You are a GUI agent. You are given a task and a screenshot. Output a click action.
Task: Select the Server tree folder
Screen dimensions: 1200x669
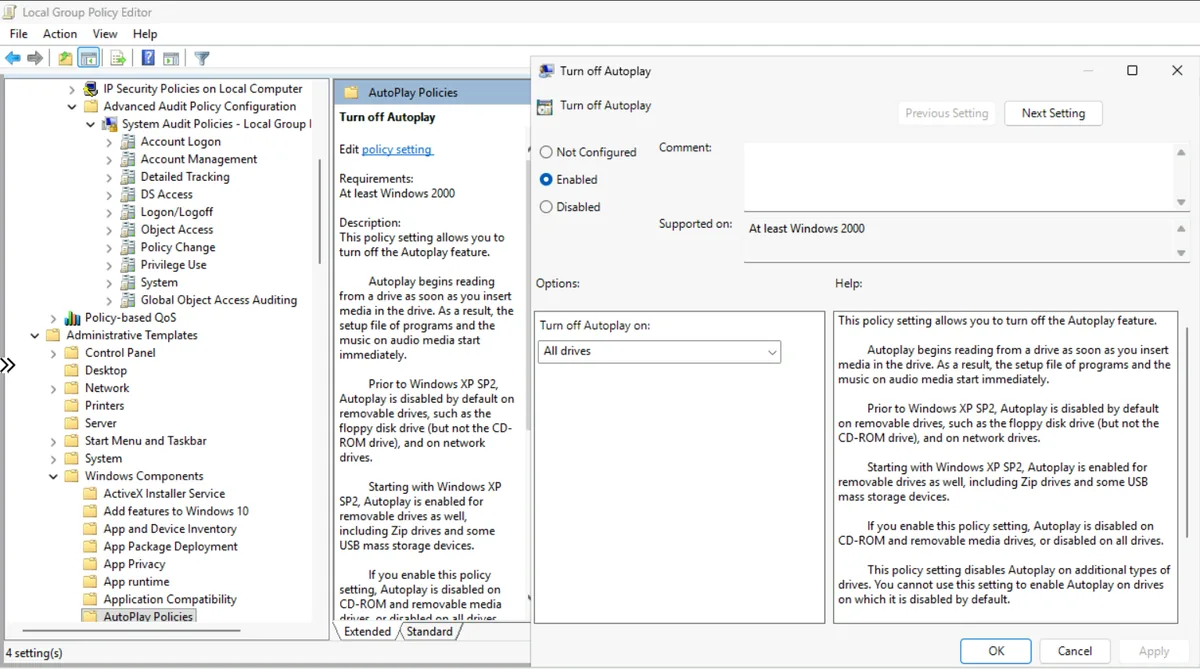point(101,423)
